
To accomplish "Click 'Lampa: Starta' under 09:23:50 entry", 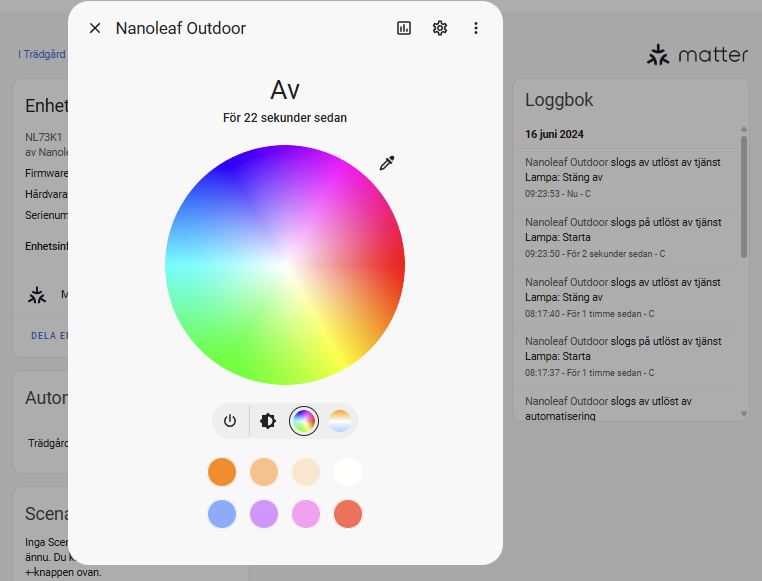I will [558, 237].
